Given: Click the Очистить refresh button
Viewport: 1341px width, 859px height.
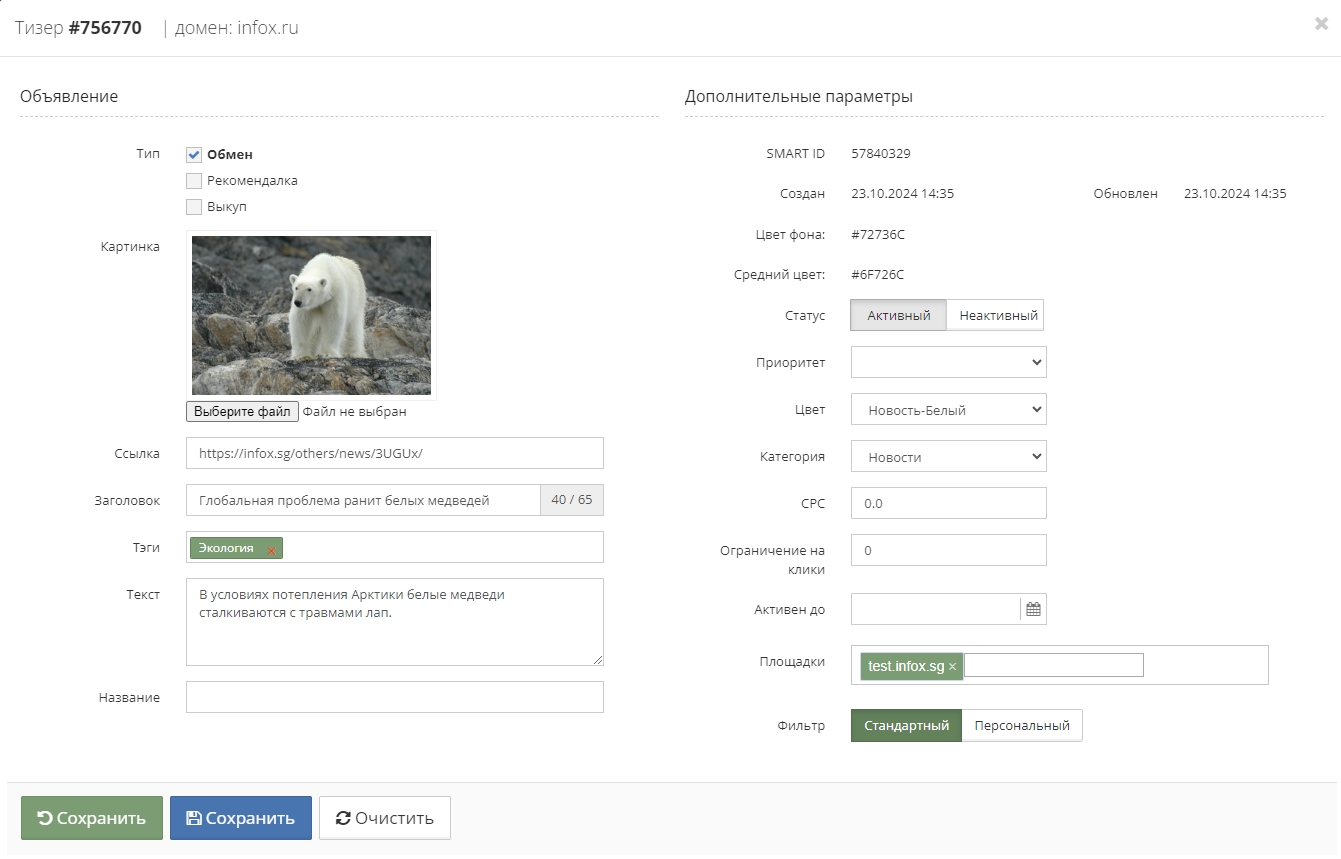Looking at the screenshot, I should (384, 818).
